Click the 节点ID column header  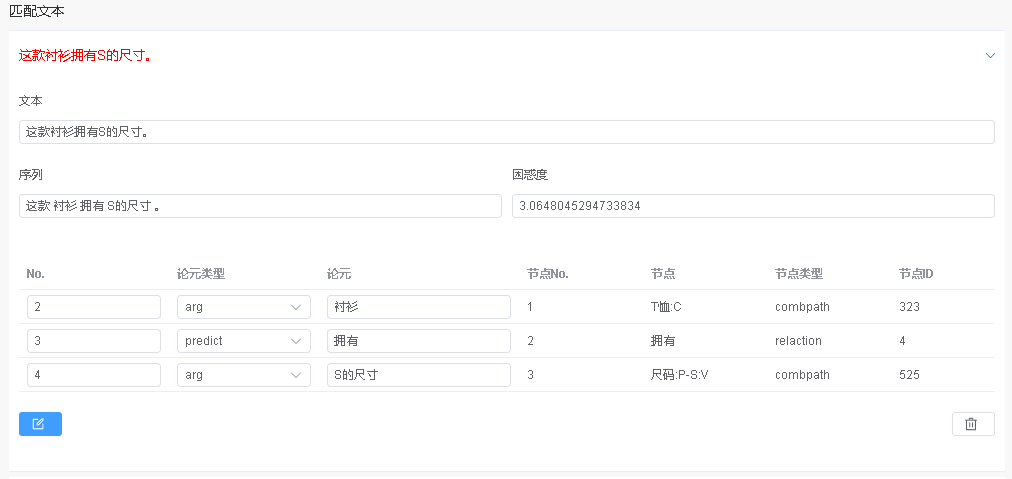[916, 274]
